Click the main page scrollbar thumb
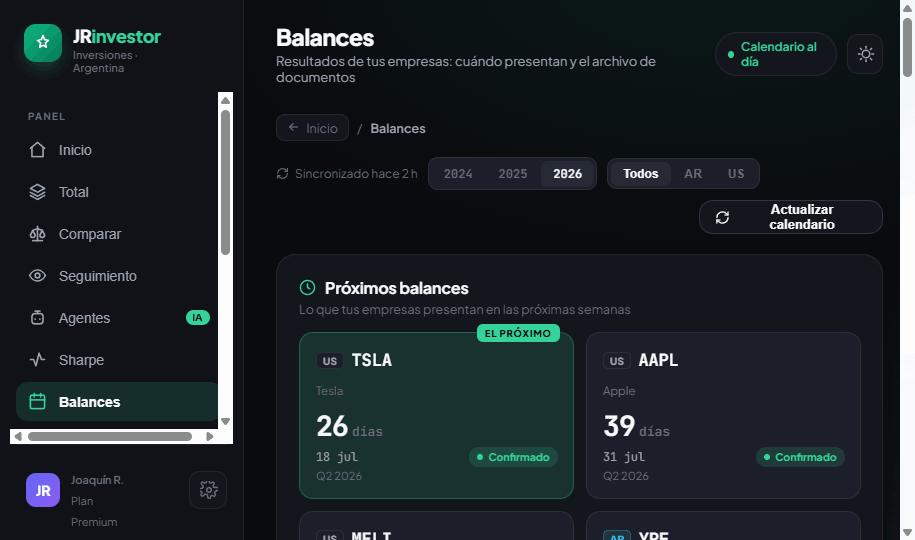915x540 pixels. (x=907, y=47)
